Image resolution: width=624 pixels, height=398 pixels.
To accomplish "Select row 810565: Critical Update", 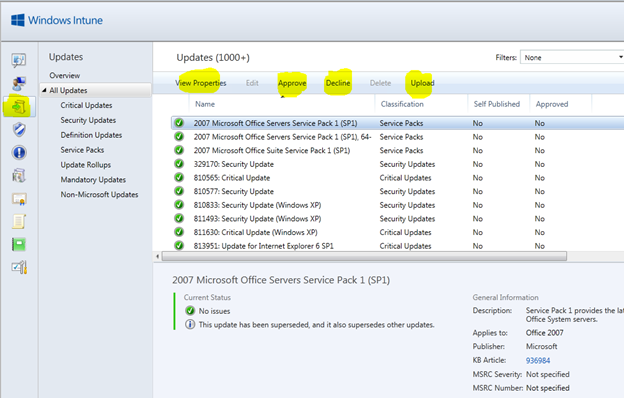I will tap(398, 177).
